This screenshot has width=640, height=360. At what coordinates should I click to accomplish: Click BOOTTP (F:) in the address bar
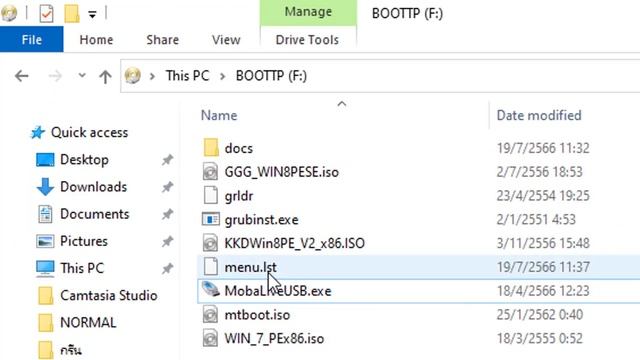tap(271, 76)
